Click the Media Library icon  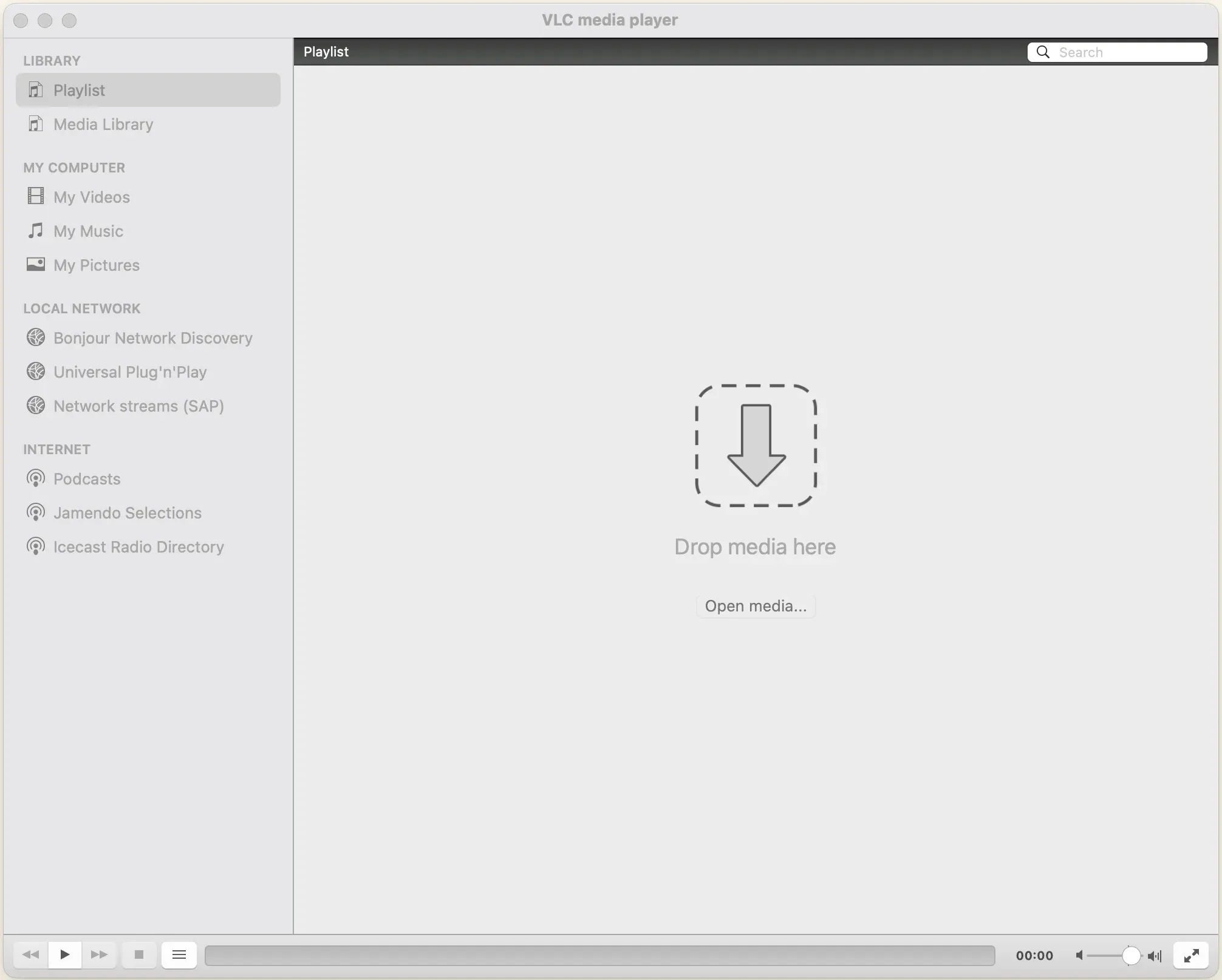[x=36, y=123]
